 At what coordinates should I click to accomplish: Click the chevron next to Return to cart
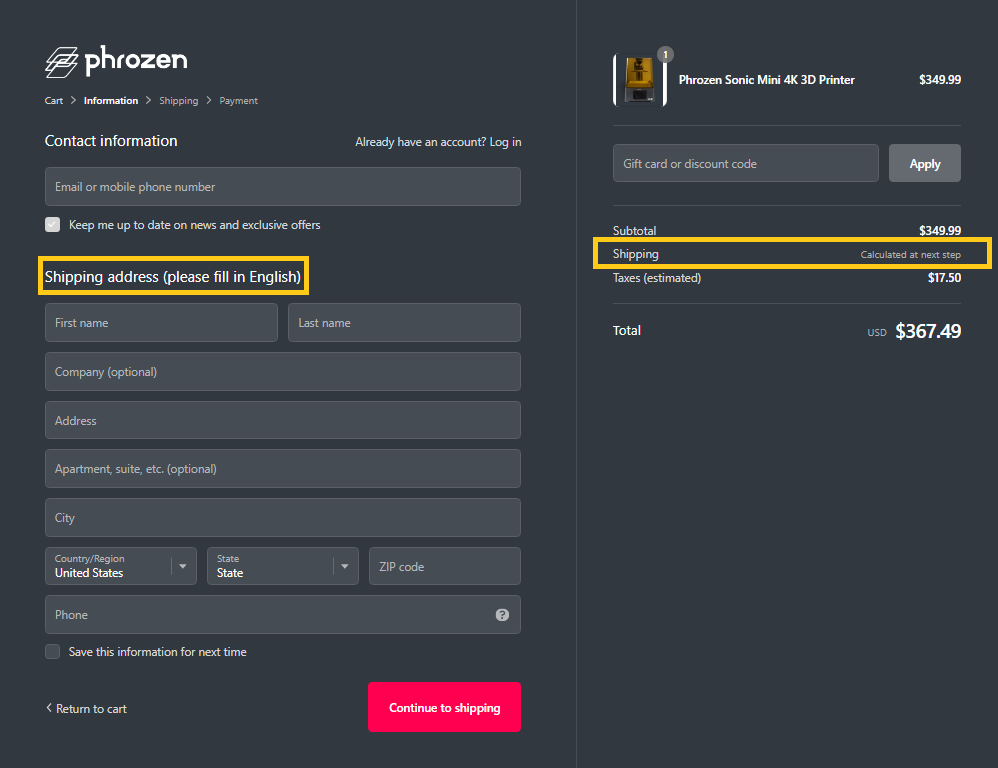pos(48,708)
